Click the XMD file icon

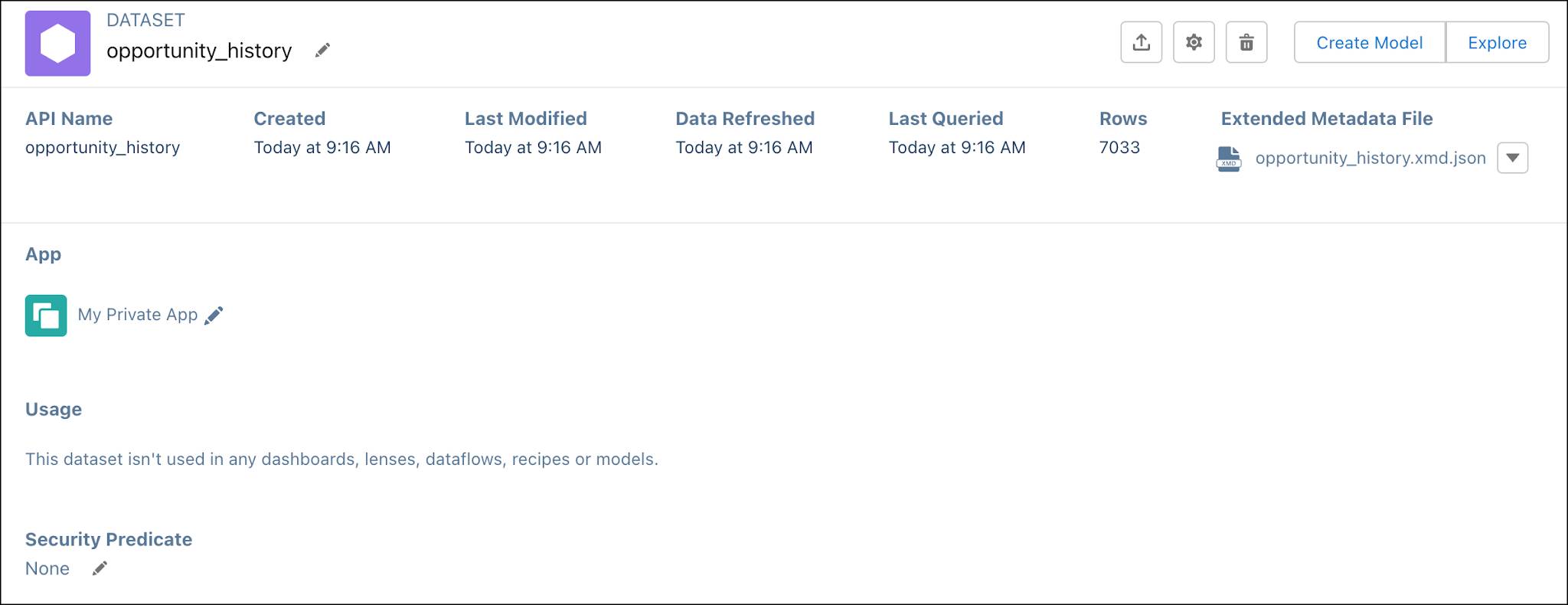tap(1228, 159)
